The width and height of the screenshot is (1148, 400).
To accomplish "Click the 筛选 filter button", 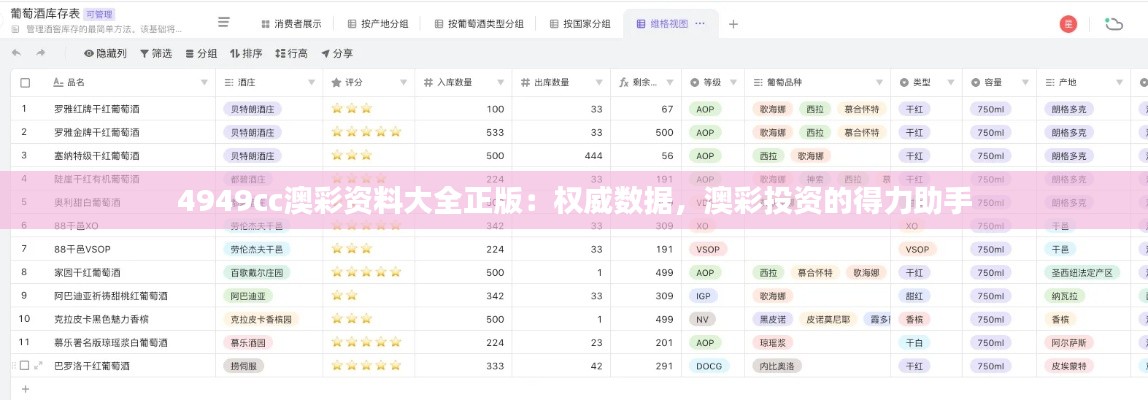I will coord(156,53).
